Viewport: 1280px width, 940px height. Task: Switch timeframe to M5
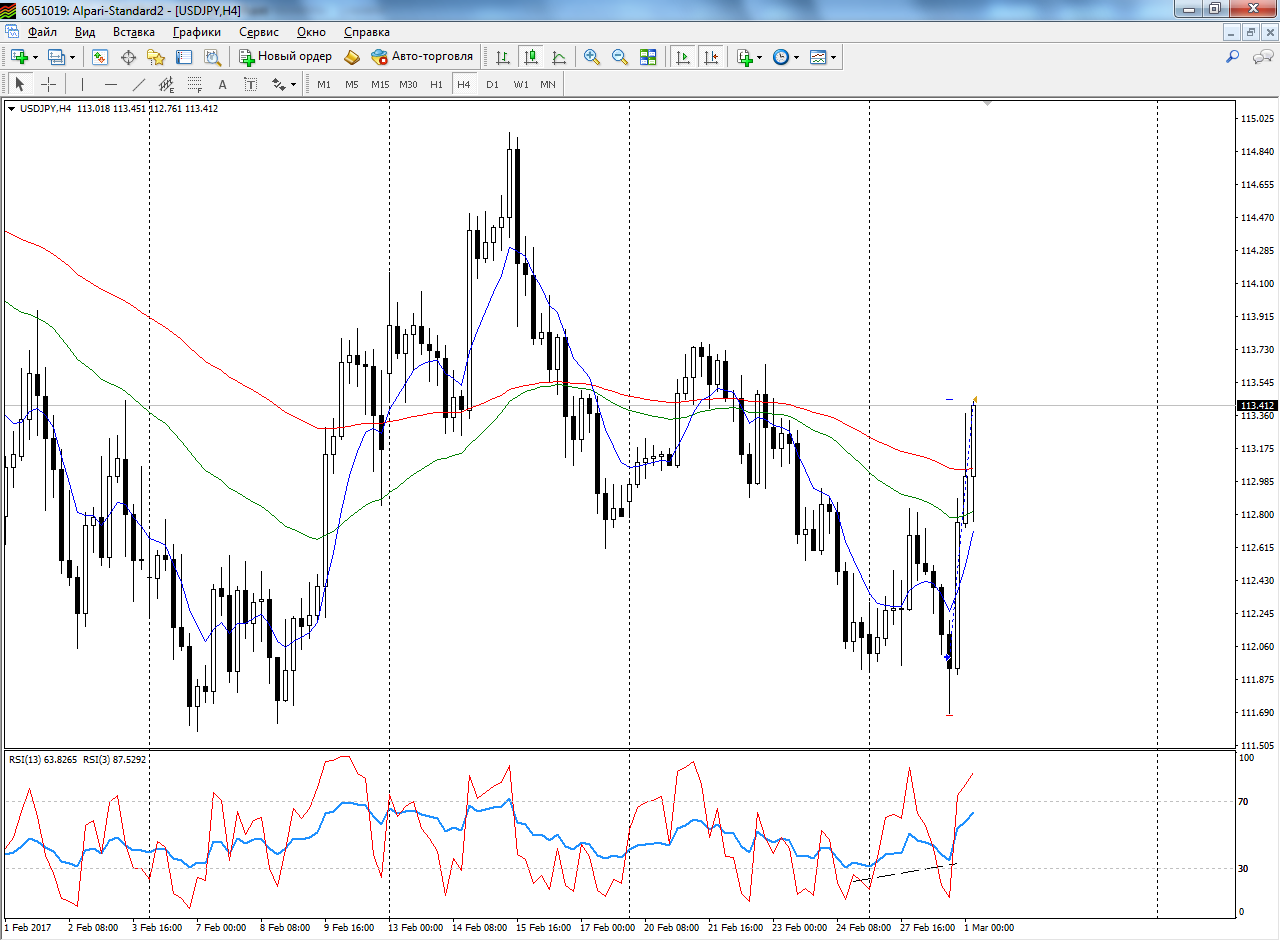tap(352, 84)
